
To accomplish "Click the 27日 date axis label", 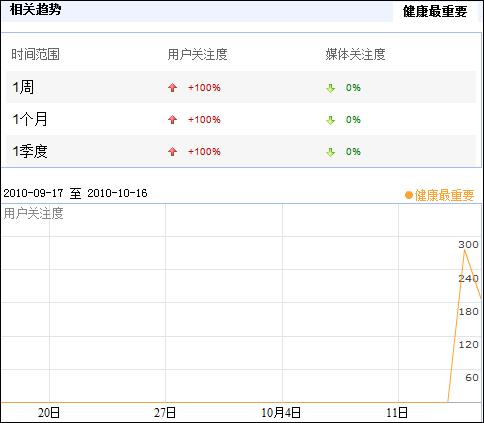I will pyautogui.click(x=165, y=413).
